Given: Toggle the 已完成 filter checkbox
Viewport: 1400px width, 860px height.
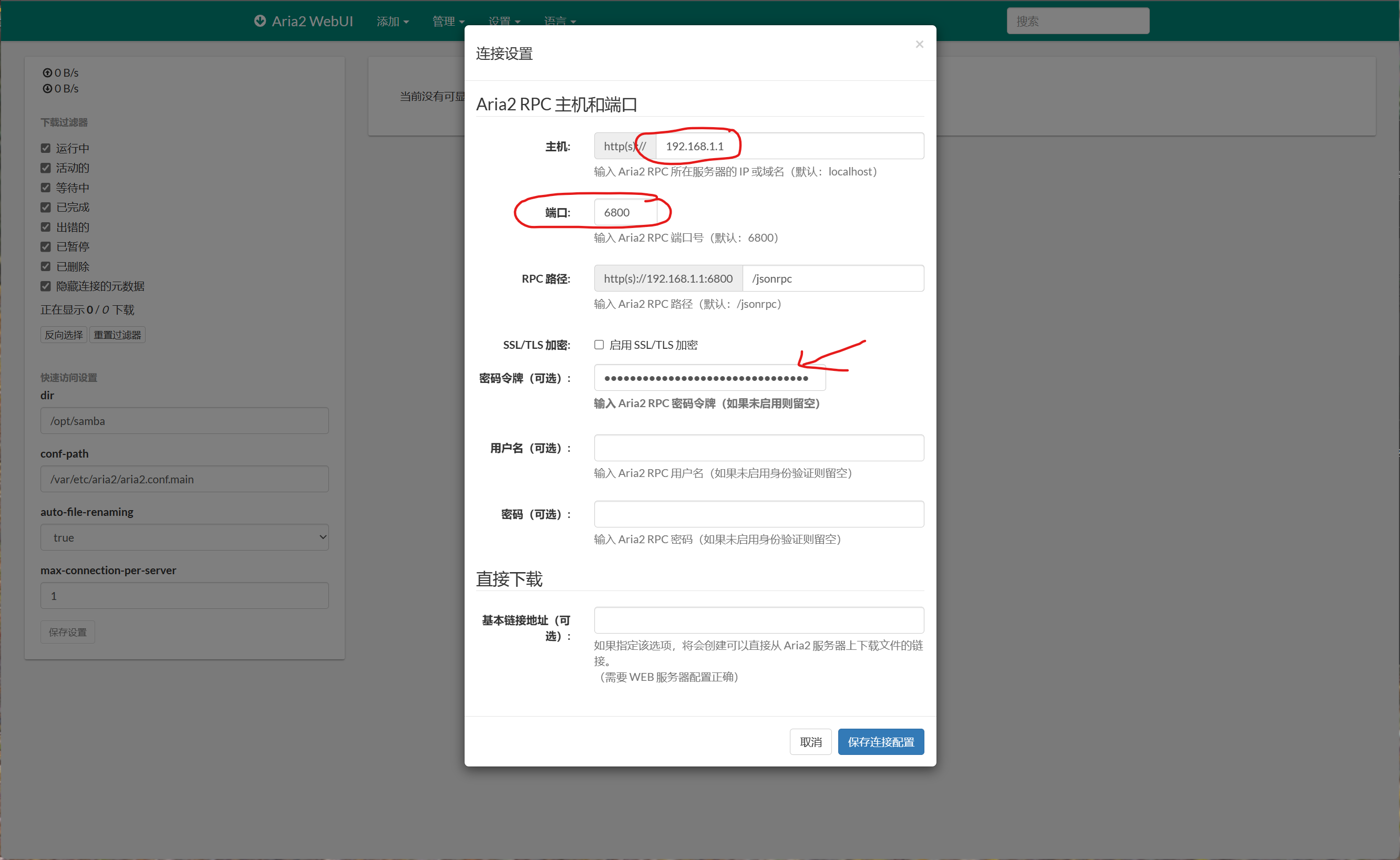Looking at the screenshot, I should click(x=46, y=208).
